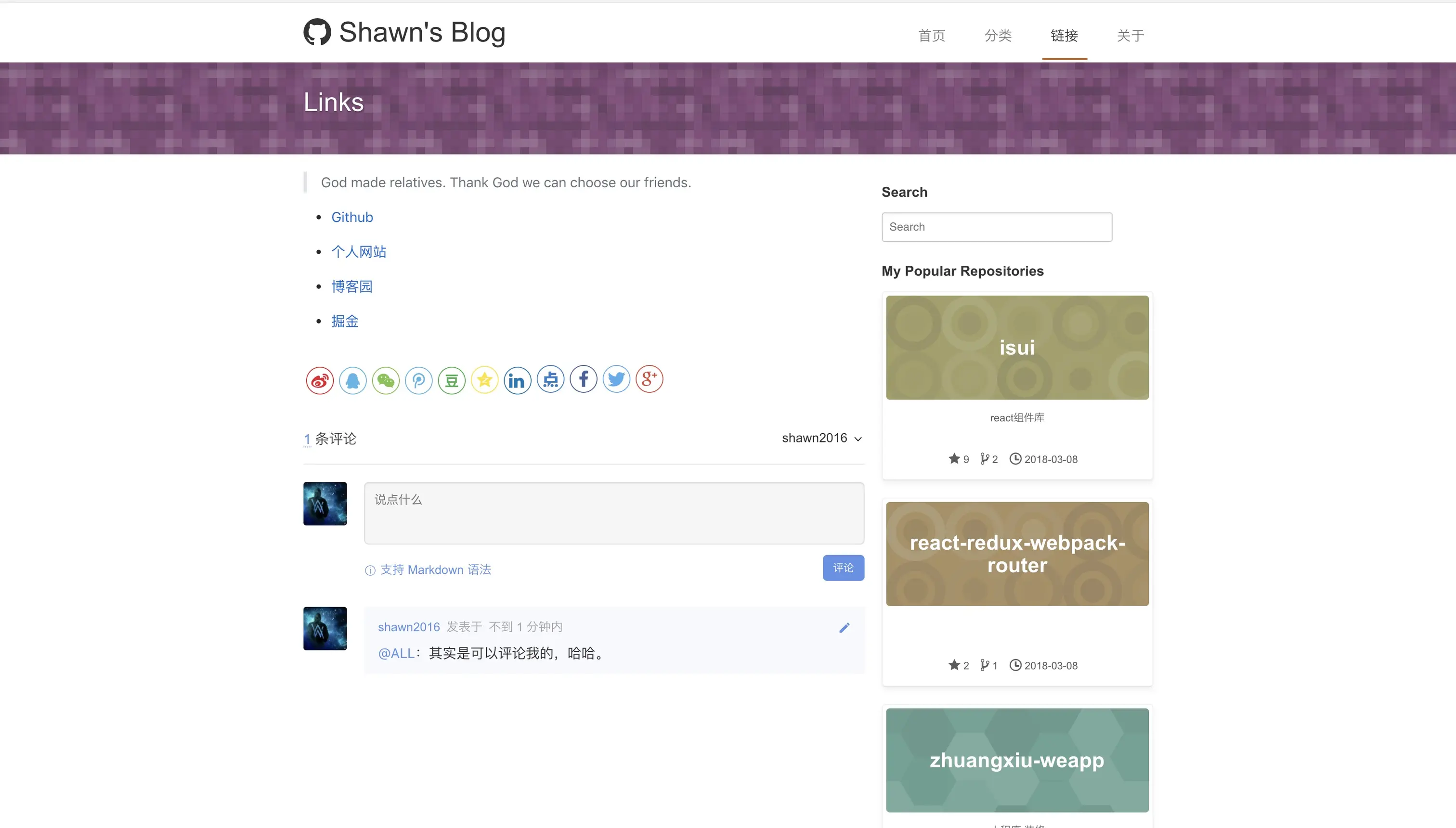
Task: Open the 首页 nav item
Action: click(x=932, y=35)
